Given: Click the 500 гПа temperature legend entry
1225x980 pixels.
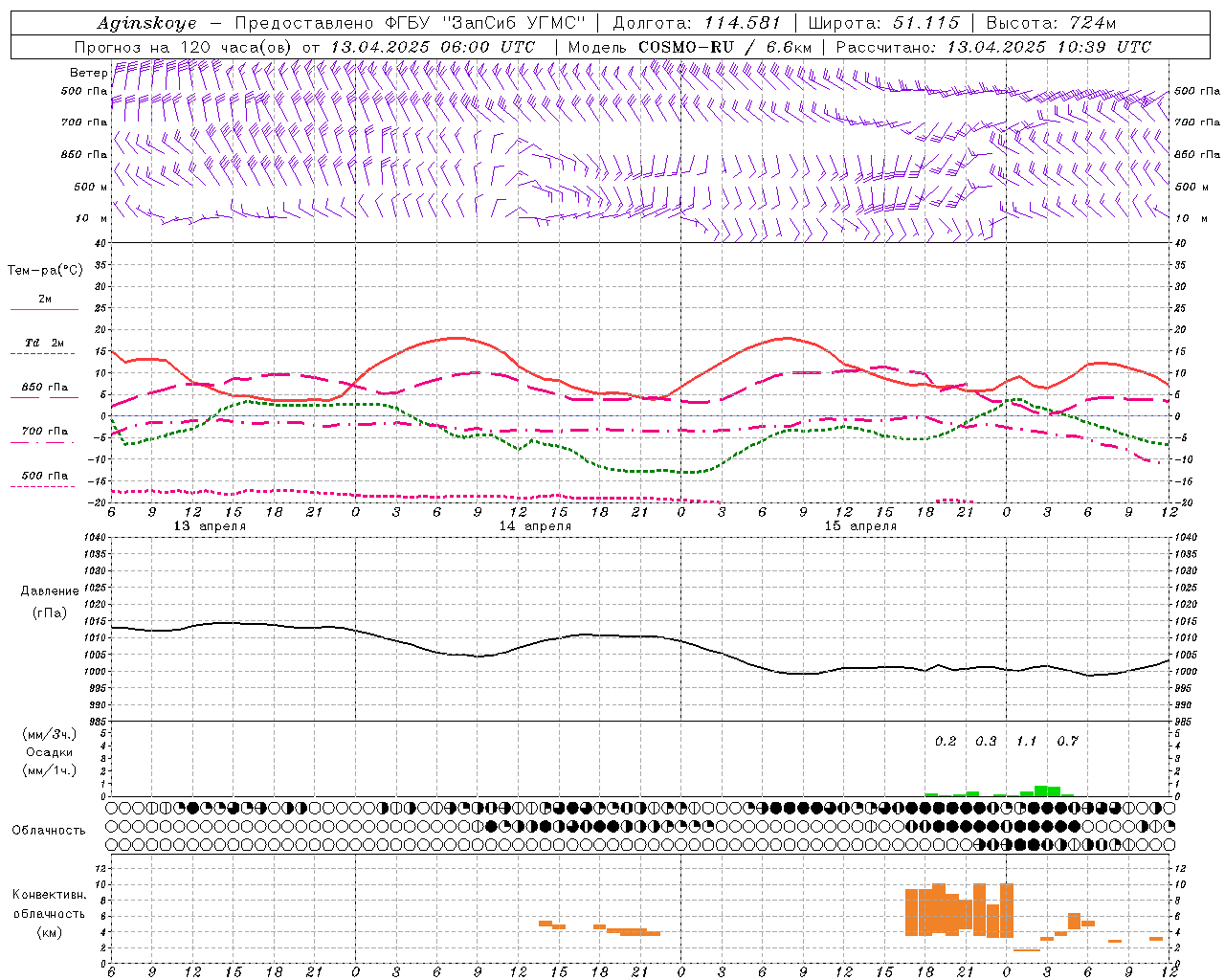Looking at the screenshot, I should [x=45, y=476].
